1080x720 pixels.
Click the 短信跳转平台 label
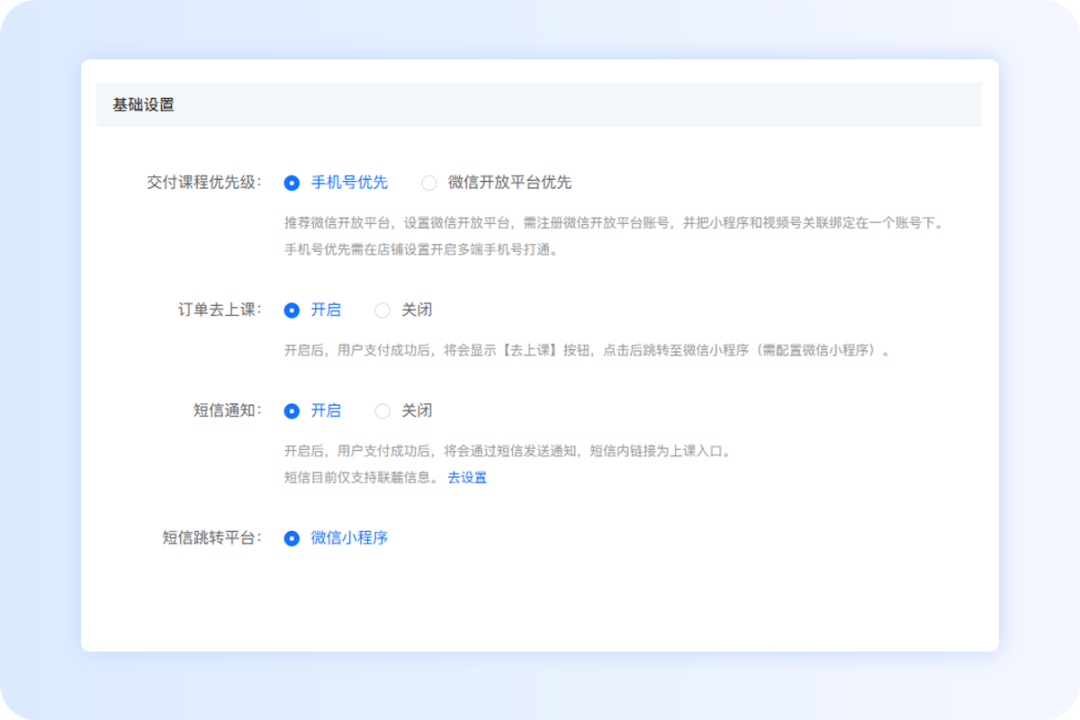tap(211, 538)
